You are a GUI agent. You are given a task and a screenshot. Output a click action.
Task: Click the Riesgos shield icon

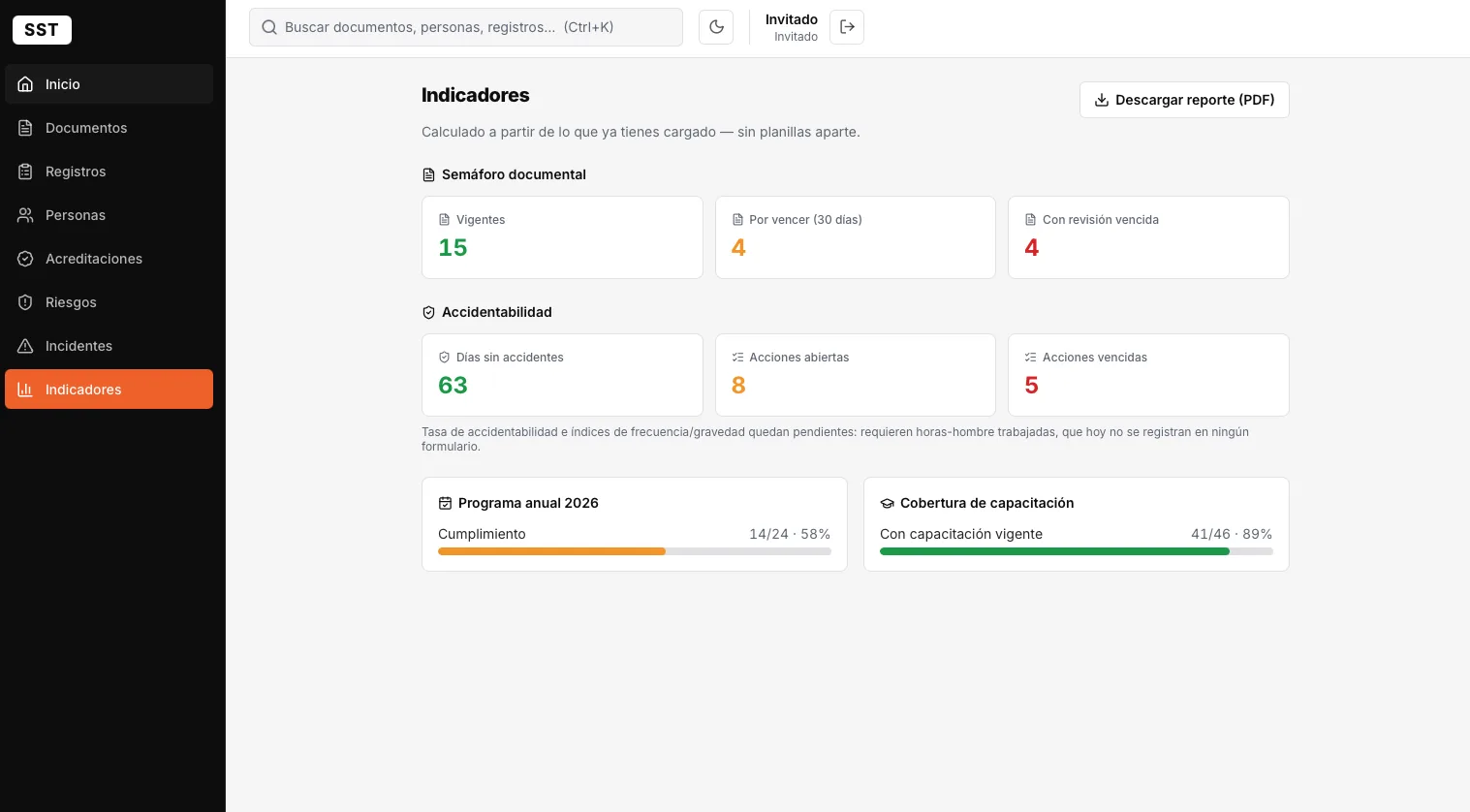[25, 302]
